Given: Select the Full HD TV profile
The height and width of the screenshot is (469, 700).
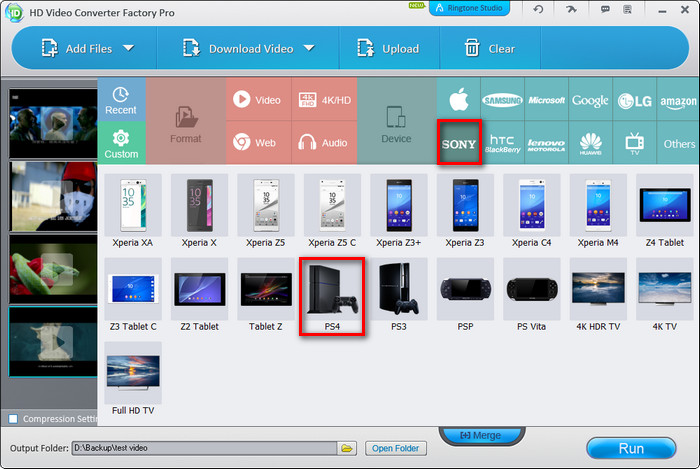Looking at the screenshot, I should pyautogui.click(x=133, y=379).
